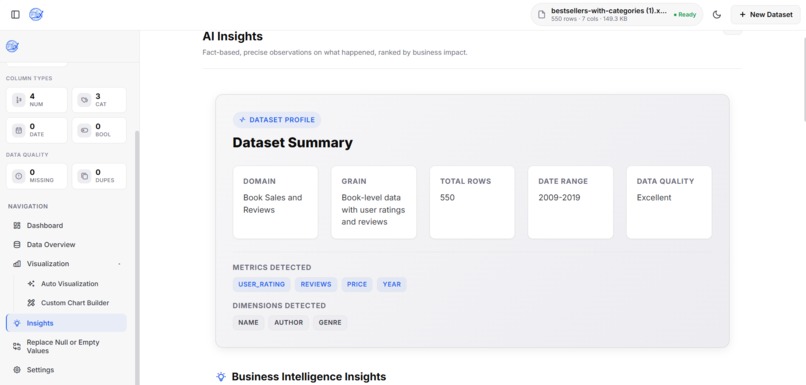Click the DATA QUALITY card

(x=669, y=202)
